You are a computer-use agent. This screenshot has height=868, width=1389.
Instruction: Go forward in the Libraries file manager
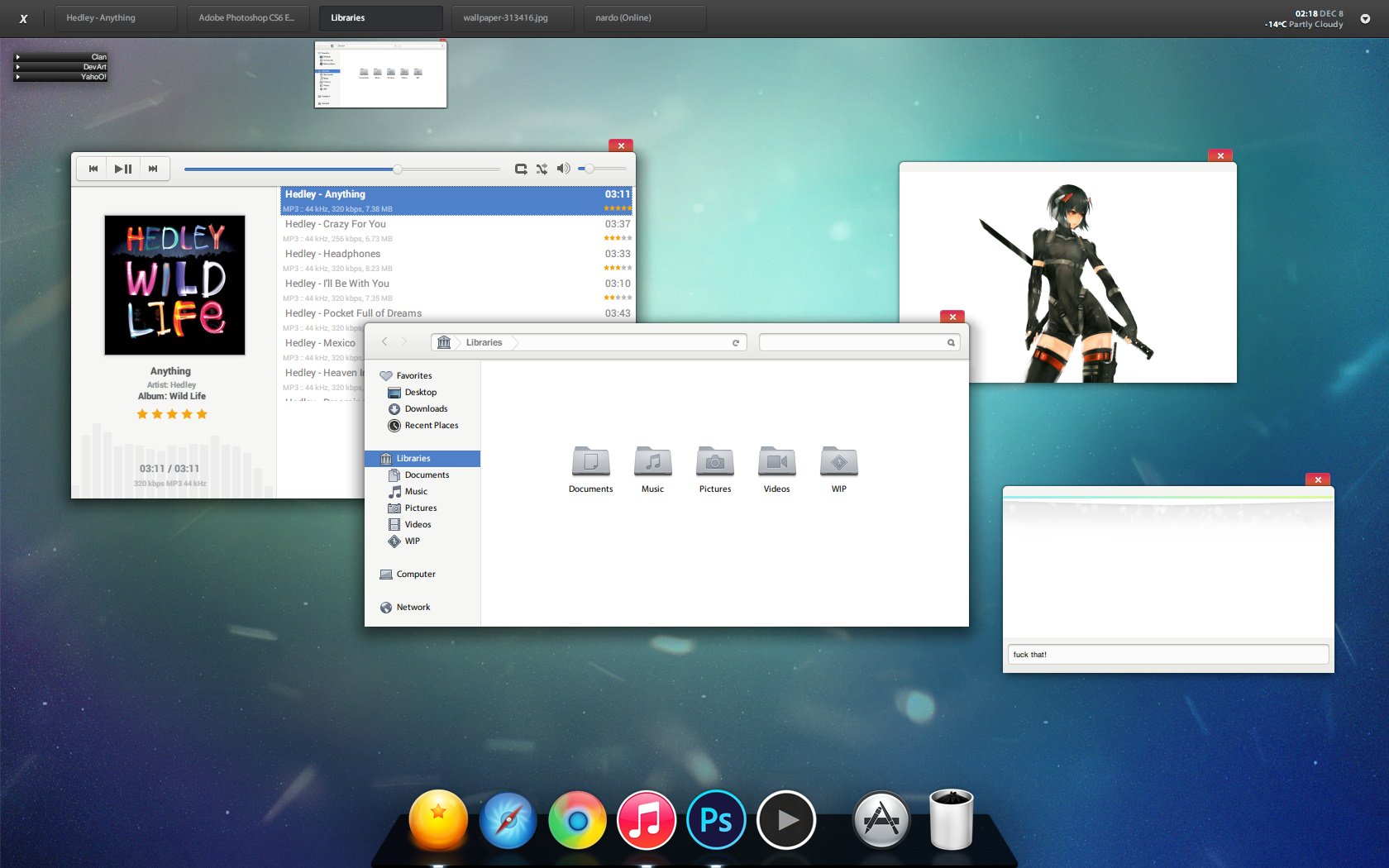click(404, 341)
